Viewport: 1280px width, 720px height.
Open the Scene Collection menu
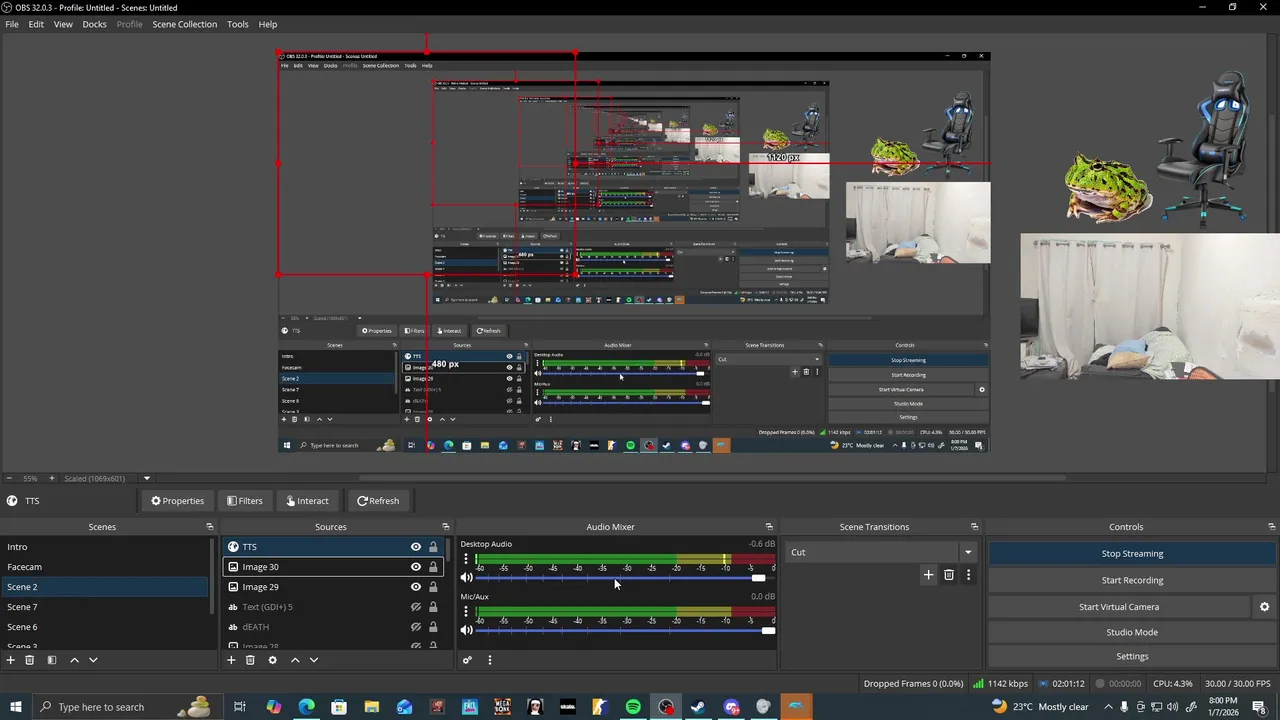184,24
